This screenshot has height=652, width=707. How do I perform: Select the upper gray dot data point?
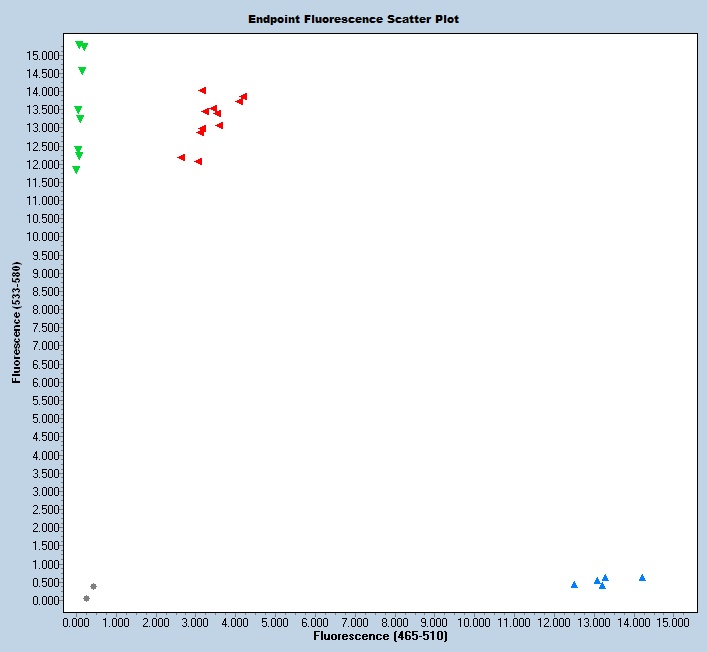pos(93,586)
